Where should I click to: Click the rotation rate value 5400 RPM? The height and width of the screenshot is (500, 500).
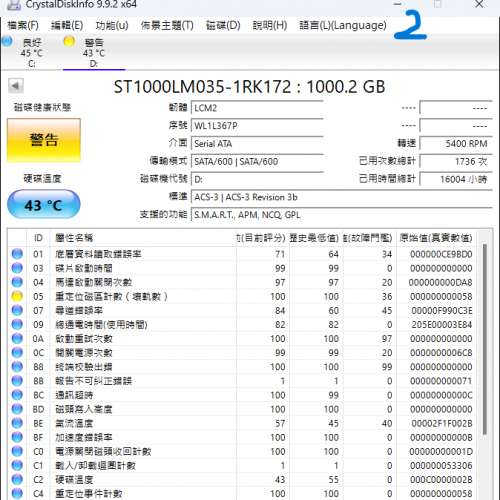pos(456,144)
